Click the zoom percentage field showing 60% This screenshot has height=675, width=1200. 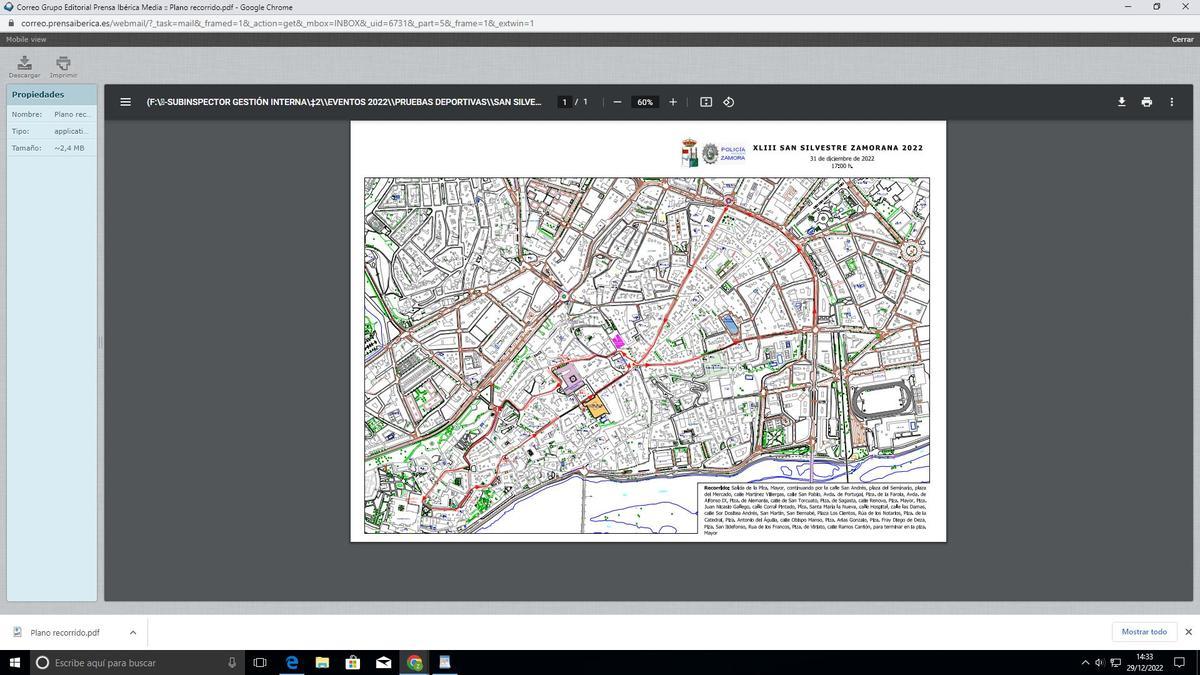point(645,102)
